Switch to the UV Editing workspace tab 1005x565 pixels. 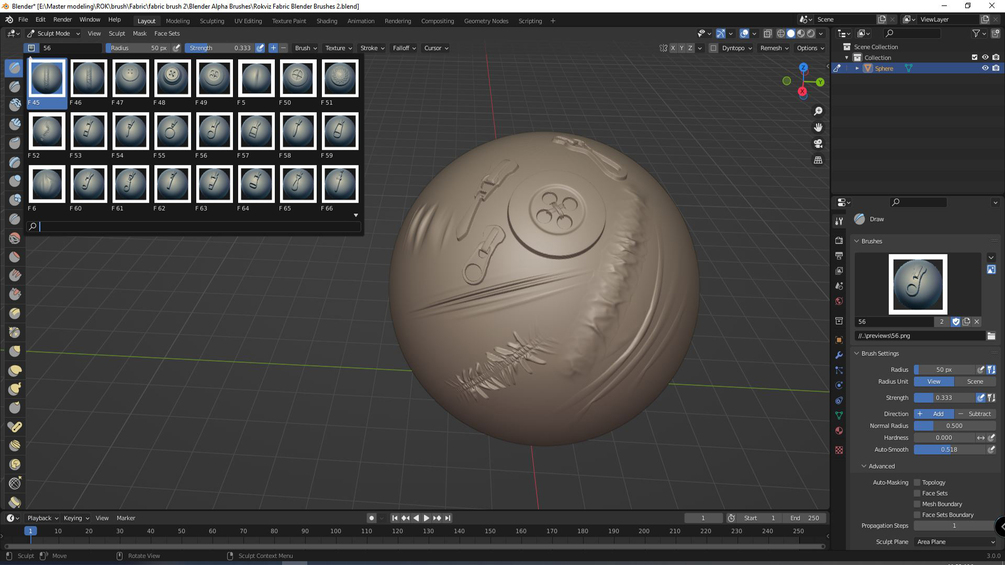coord(248,20)
